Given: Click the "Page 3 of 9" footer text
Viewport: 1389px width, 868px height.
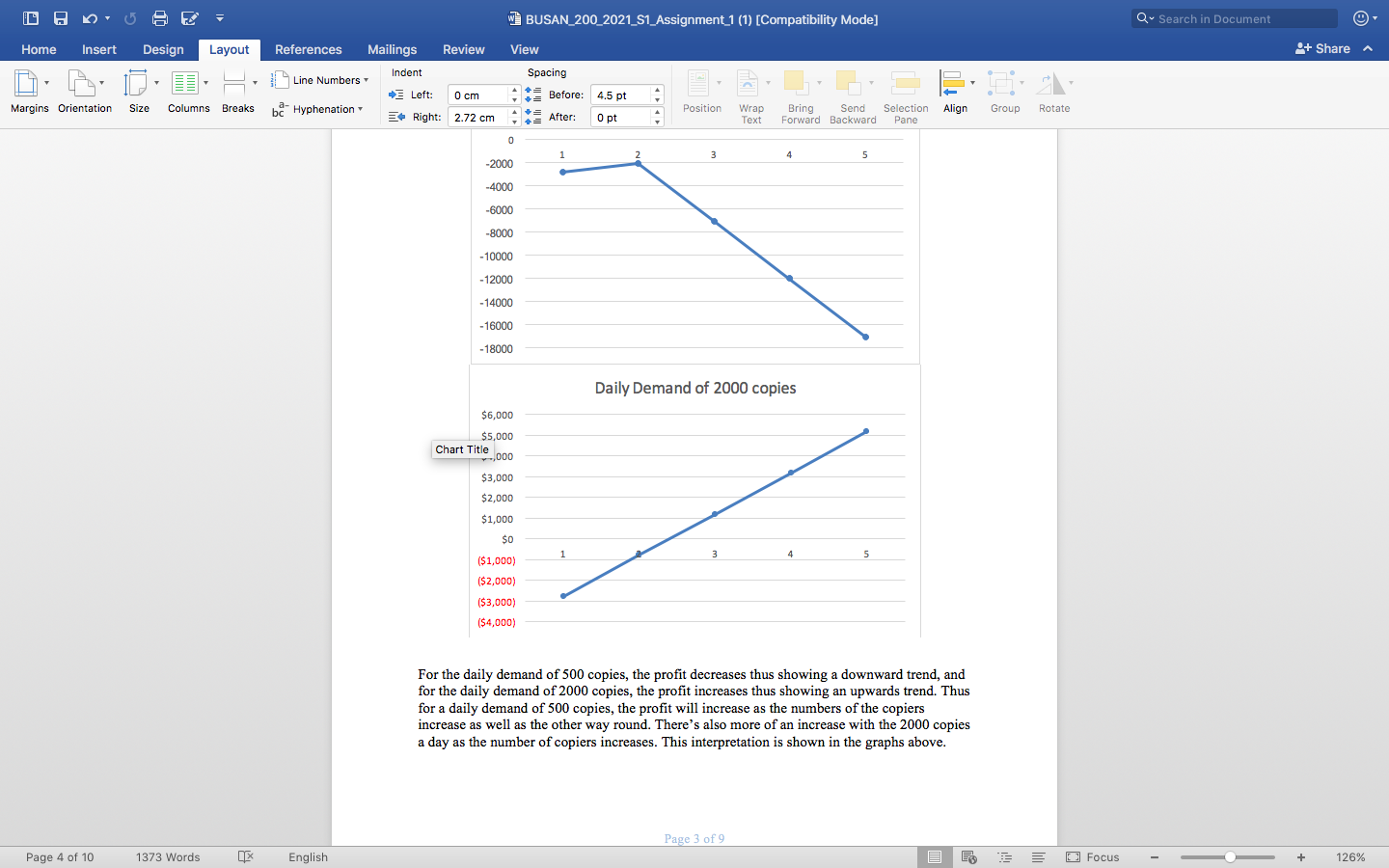Looking at the screenshot, I should point(694,838).
